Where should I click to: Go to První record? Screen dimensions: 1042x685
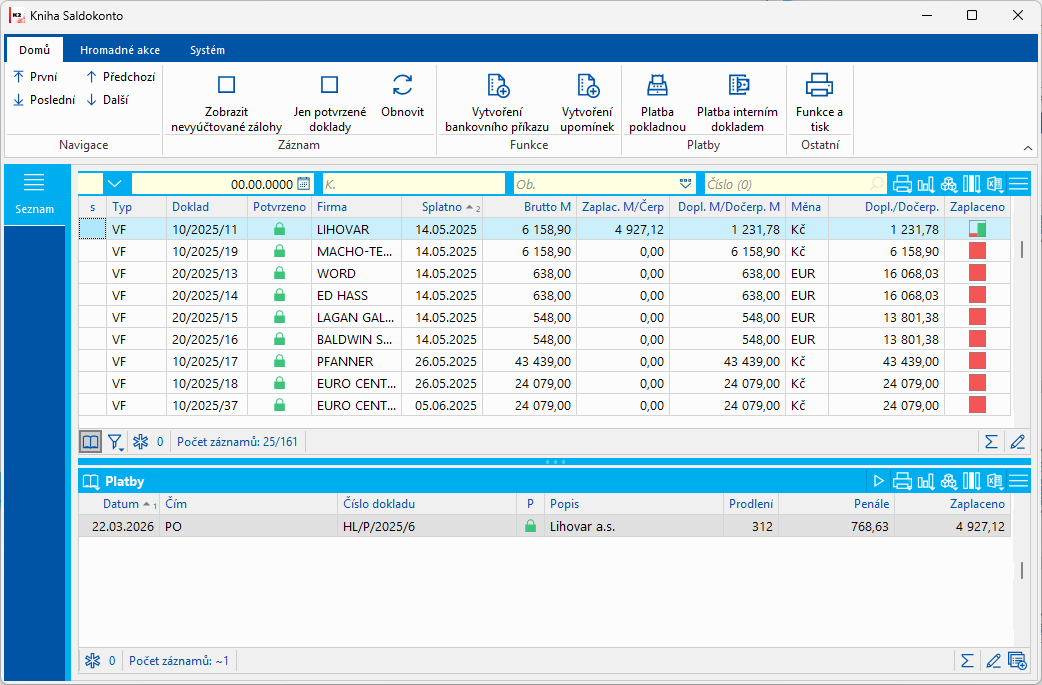point(35,77)
